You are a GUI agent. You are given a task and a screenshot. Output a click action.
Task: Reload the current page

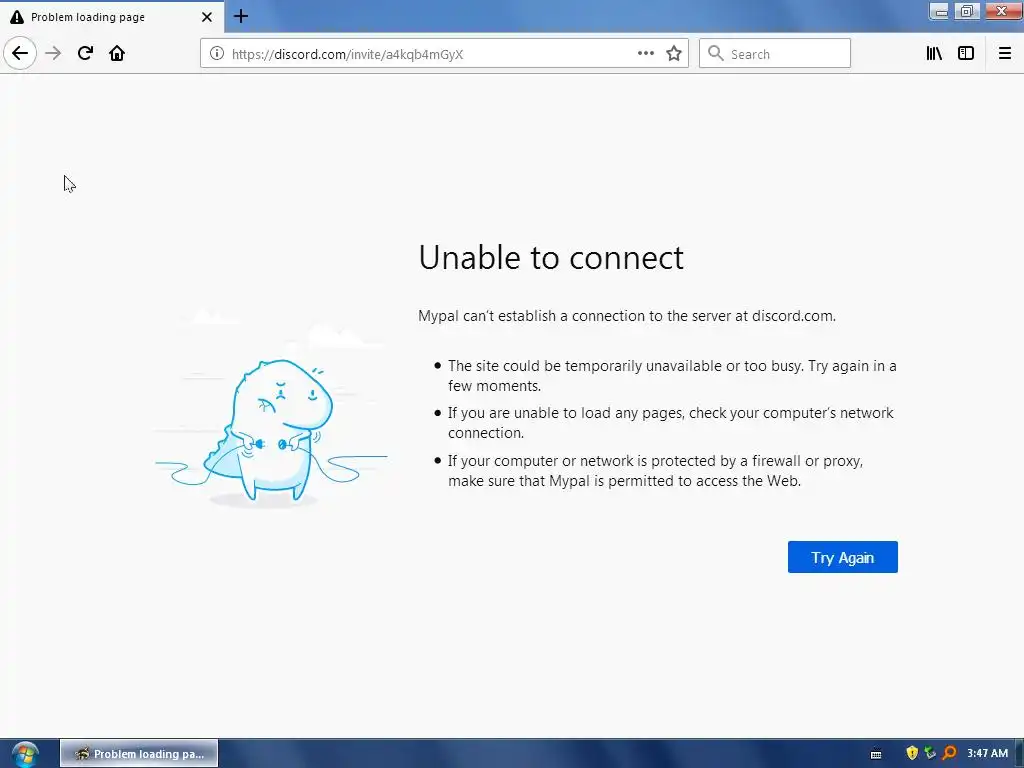(x=85, y=54)
